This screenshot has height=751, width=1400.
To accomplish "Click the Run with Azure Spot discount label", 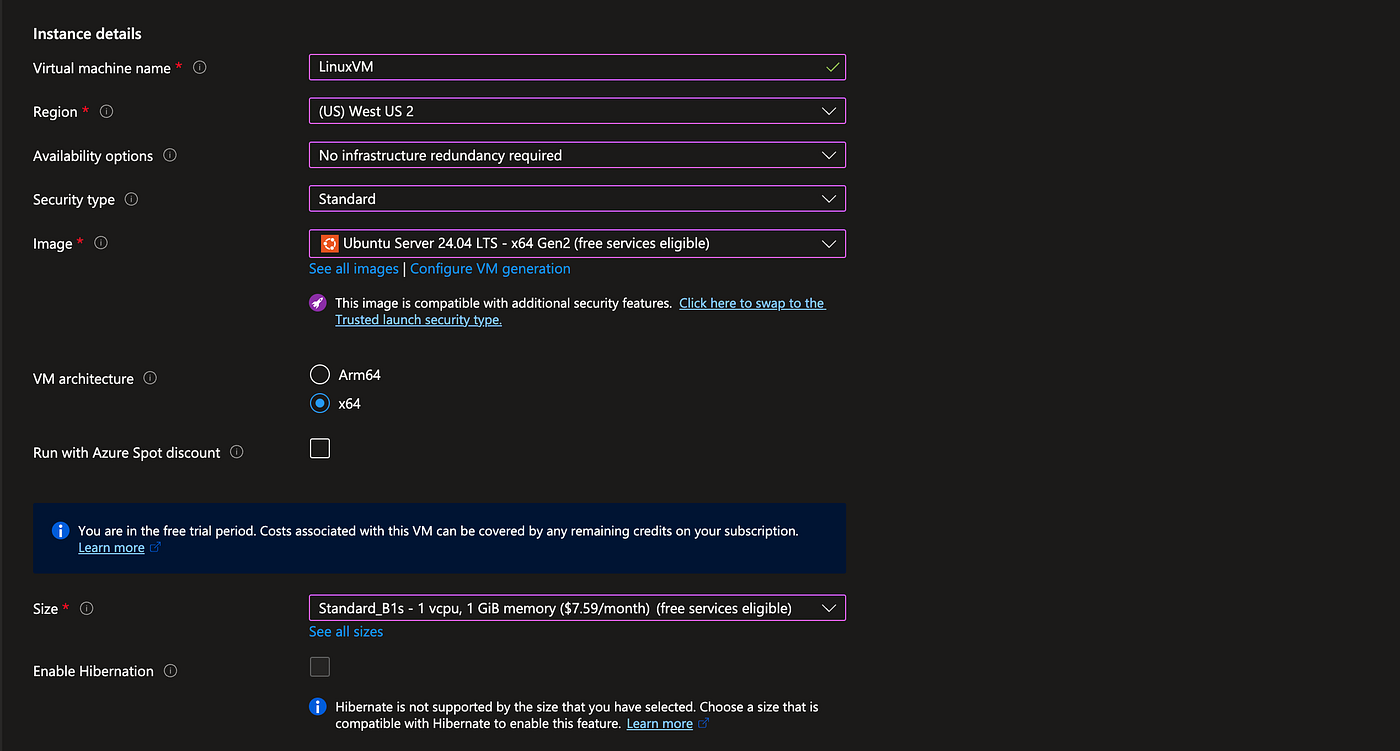I will tap(127, 453).
